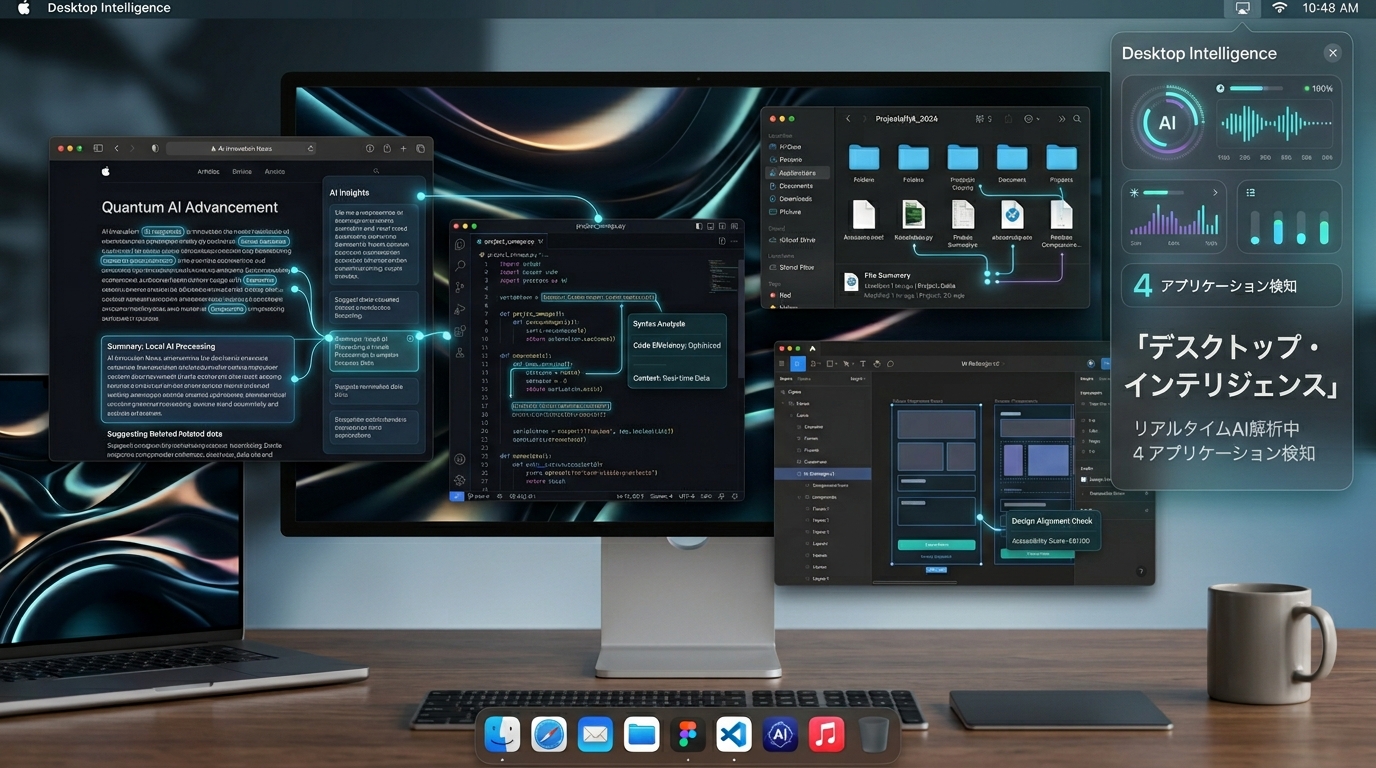The image size is (1376, 768).
Task: Select the Text tool in design app toolbar
Action: (863, 364)
